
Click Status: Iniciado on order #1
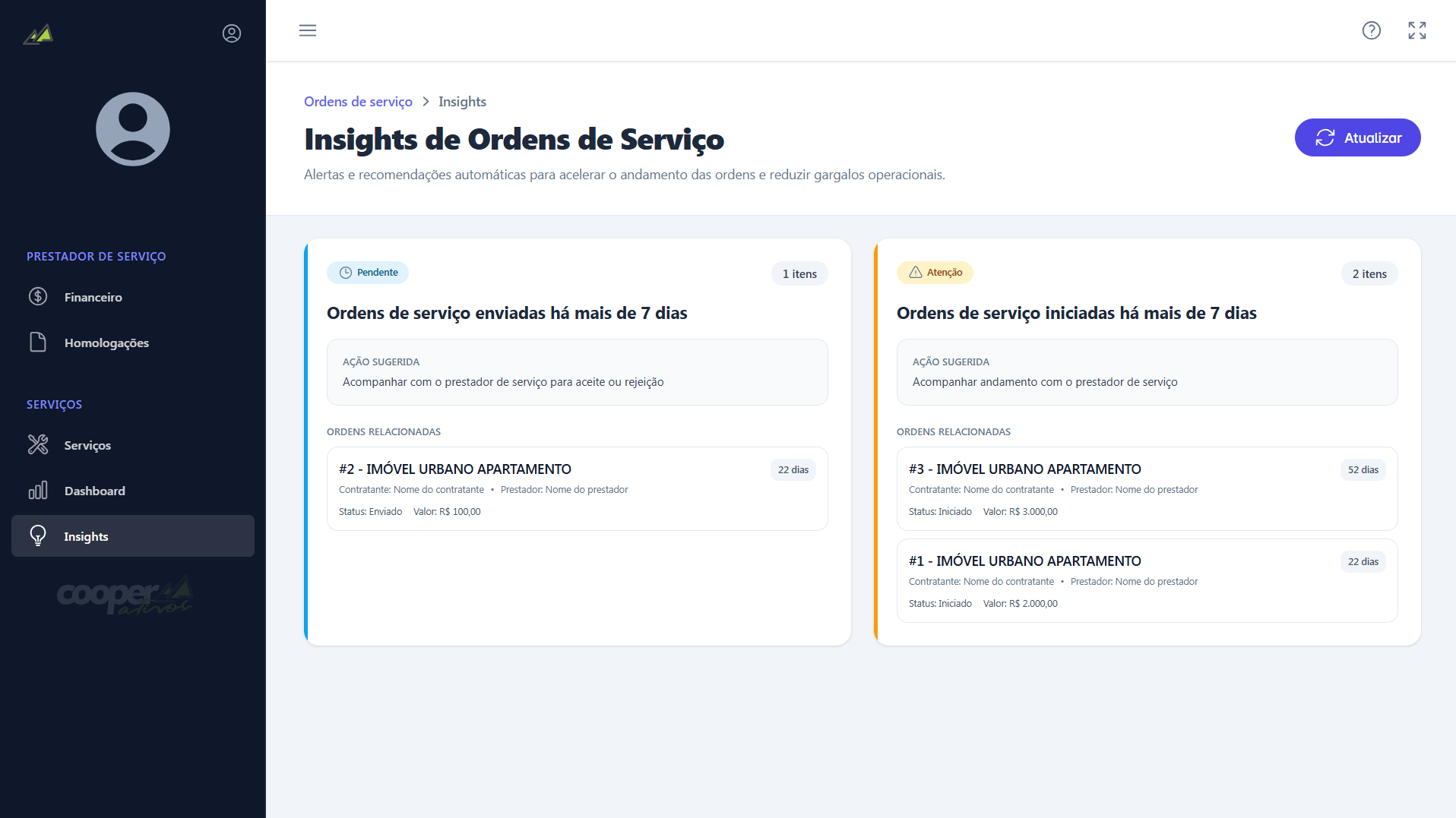pos(940,603)
